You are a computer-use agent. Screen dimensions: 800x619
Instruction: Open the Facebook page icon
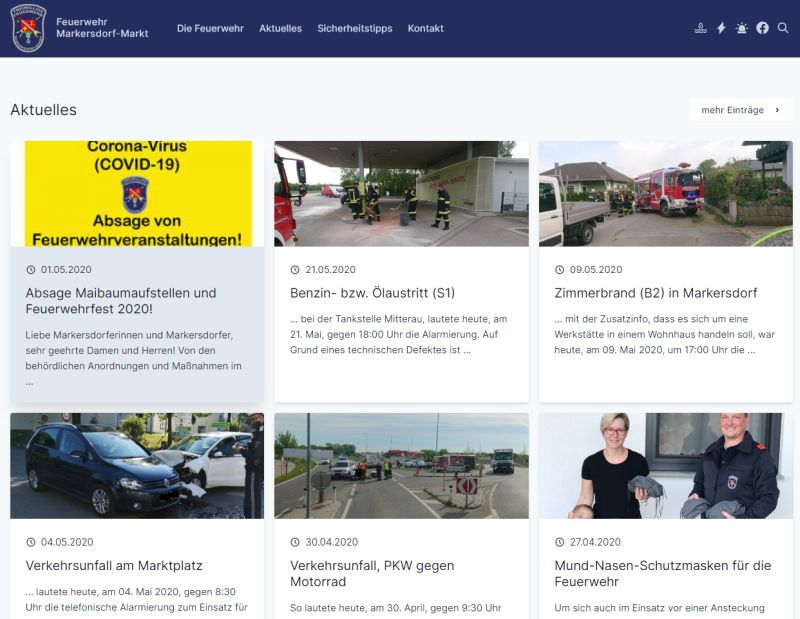click(x=762, y=28)
